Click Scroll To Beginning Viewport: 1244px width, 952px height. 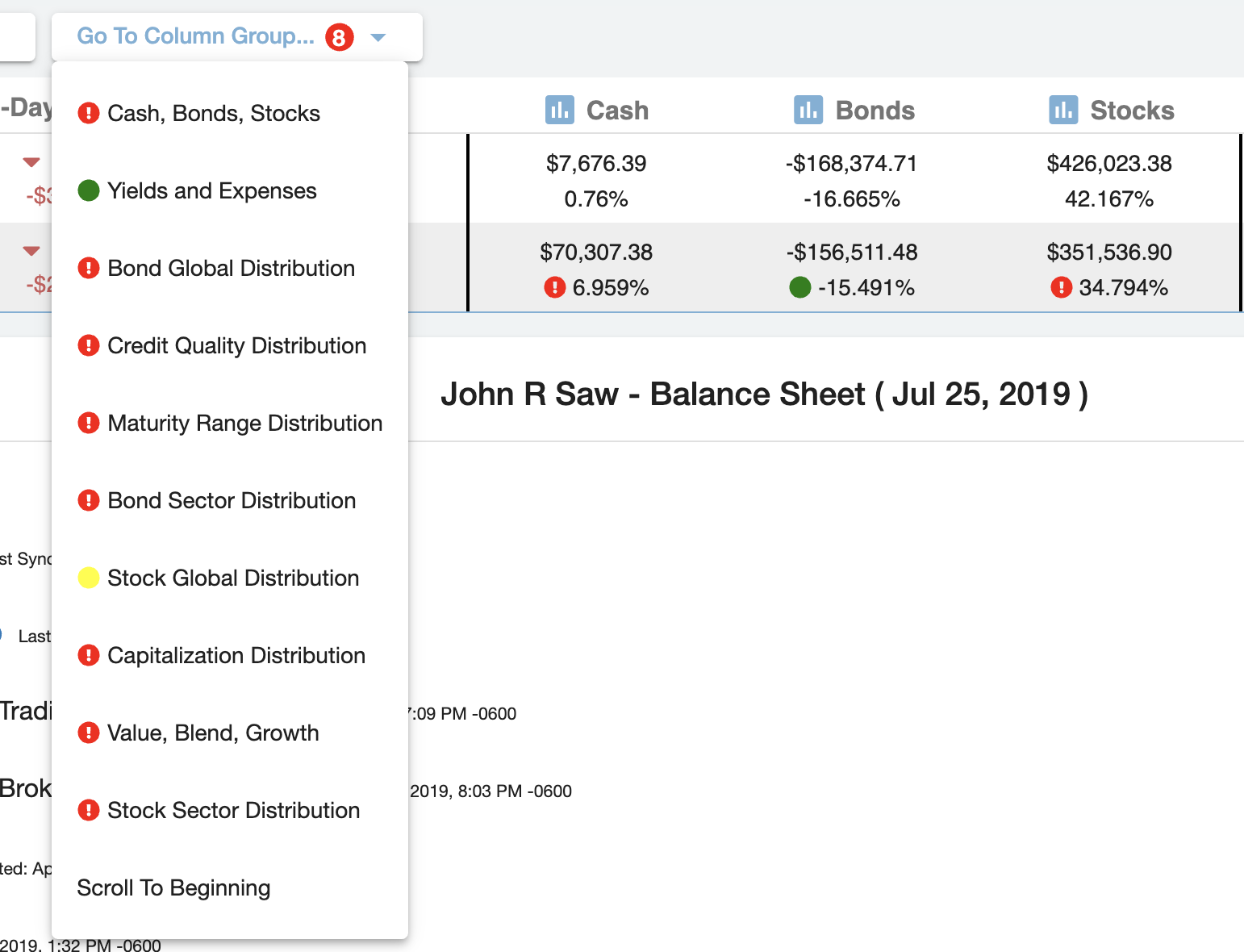(x=173, y=887)
